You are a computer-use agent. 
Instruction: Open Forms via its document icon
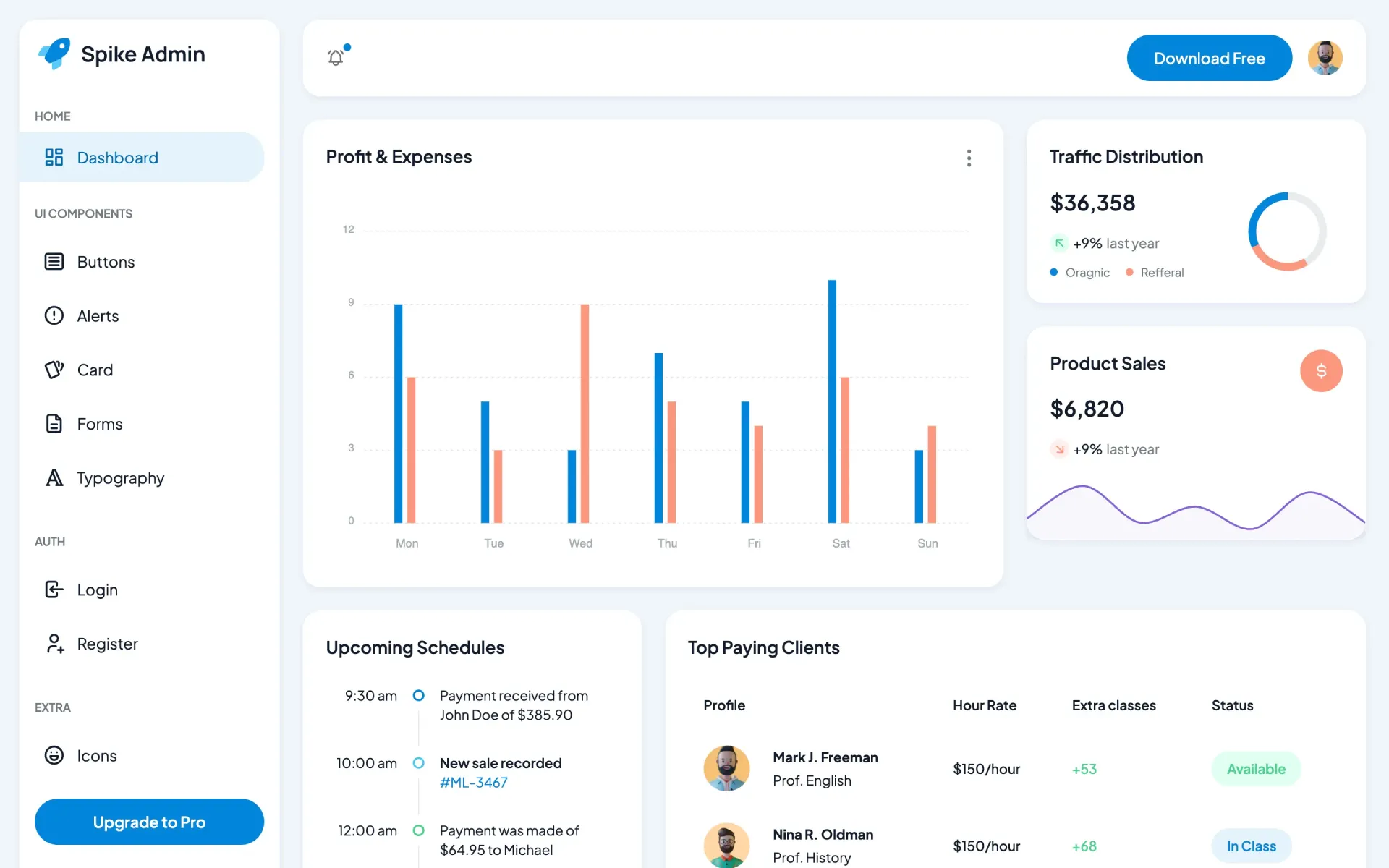pos(54,424)
